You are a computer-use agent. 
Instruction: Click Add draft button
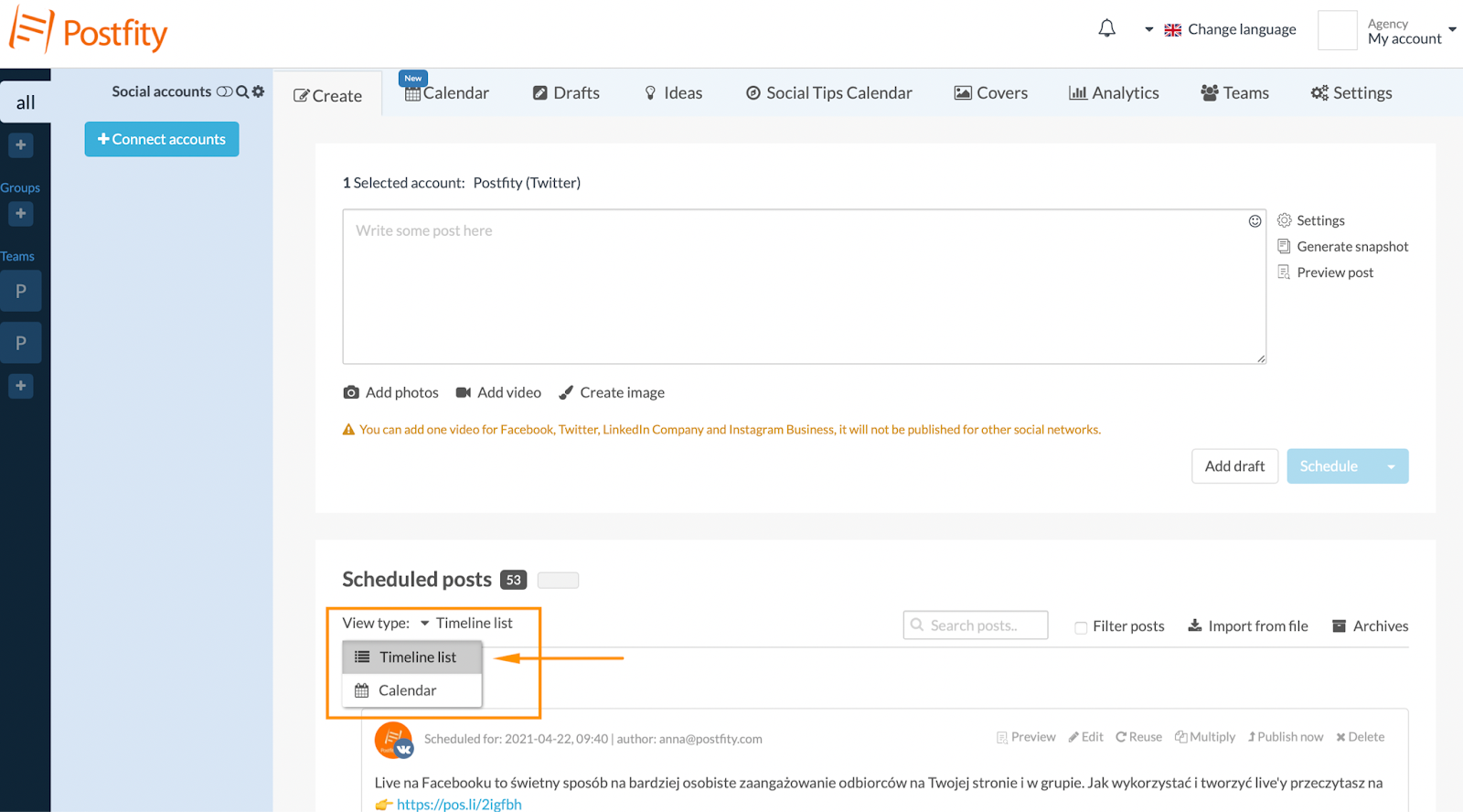pos(1234,466)
